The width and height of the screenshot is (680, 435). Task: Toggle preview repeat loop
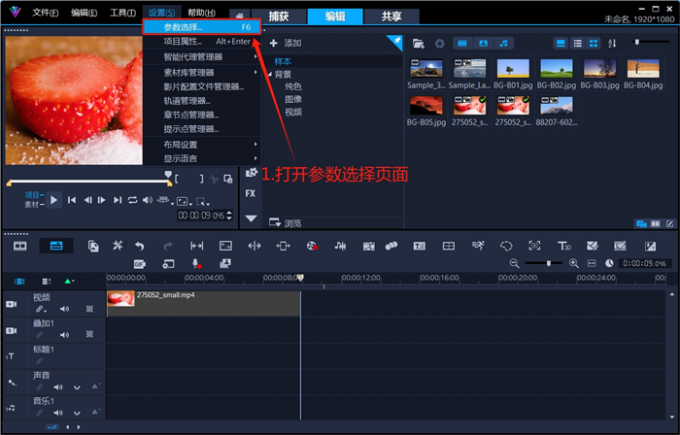[133, 200]
